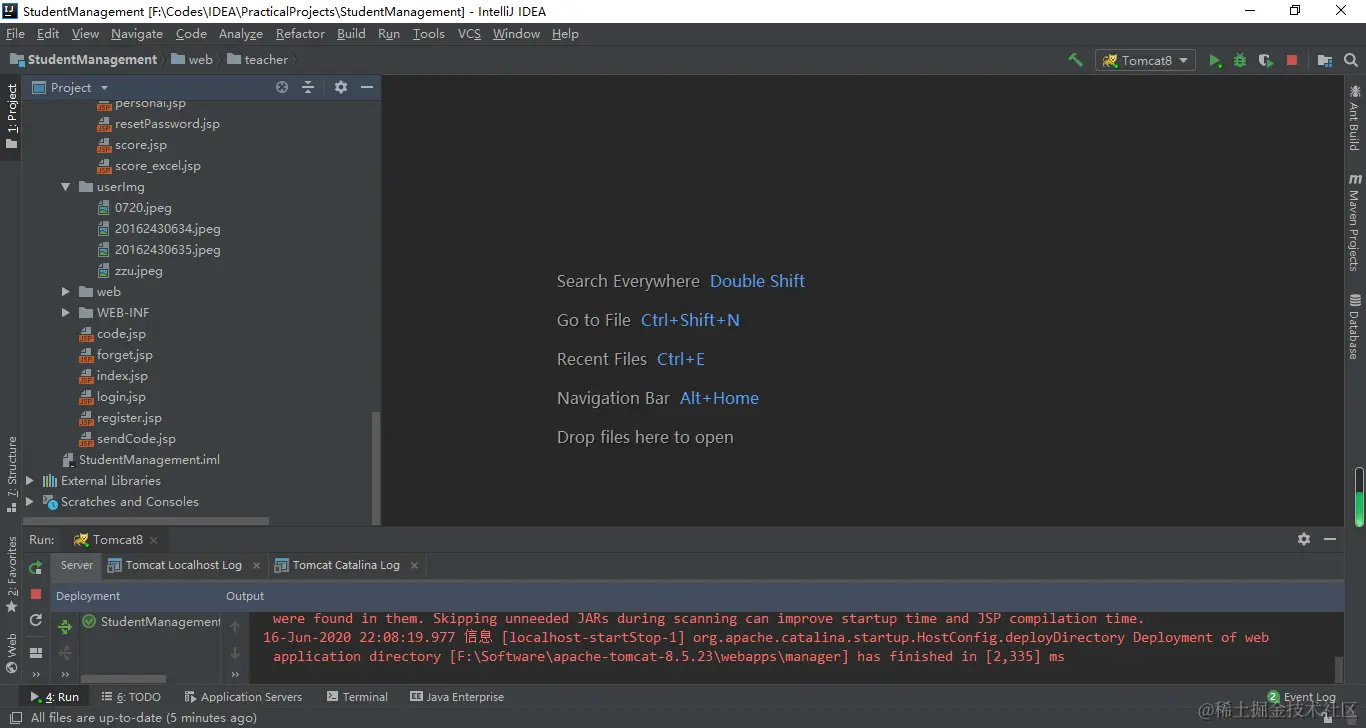This screenshot has width=1366, height=728.
Task: Open Project Structure from the top toolbar
Action: pyautogui.click(x=1325, y=60)
